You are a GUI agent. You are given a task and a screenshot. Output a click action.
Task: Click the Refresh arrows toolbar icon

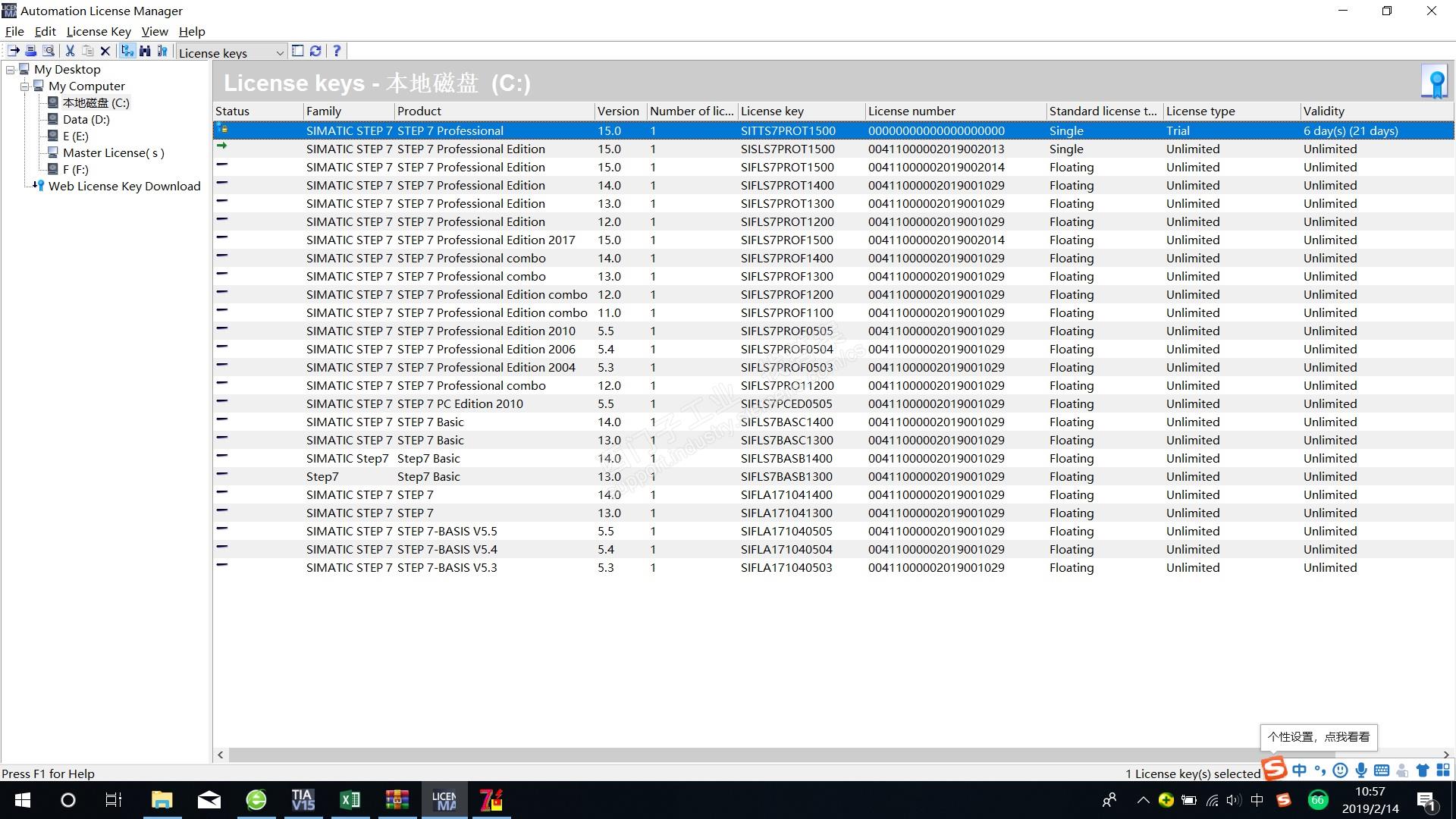pos(315,51)
